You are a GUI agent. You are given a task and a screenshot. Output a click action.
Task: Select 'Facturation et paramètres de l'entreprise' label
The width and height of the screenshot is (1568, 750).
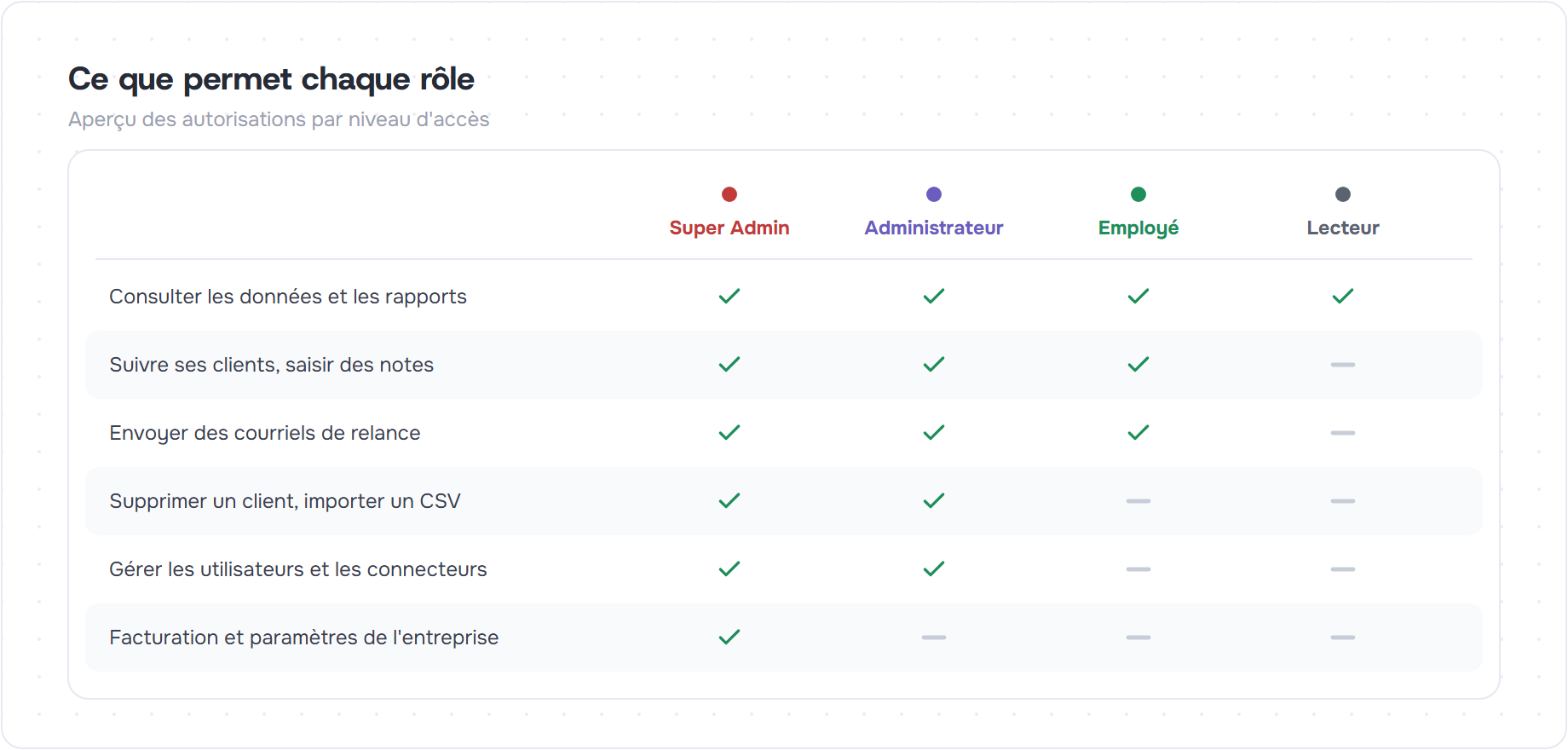[x=304, y=637]
